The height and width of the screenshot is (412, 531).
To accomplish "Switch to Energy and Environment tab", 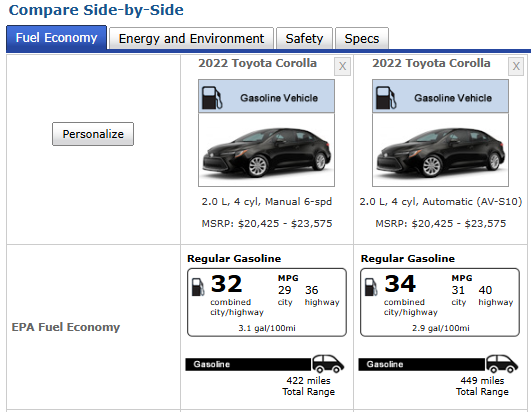I will point(191,39).
